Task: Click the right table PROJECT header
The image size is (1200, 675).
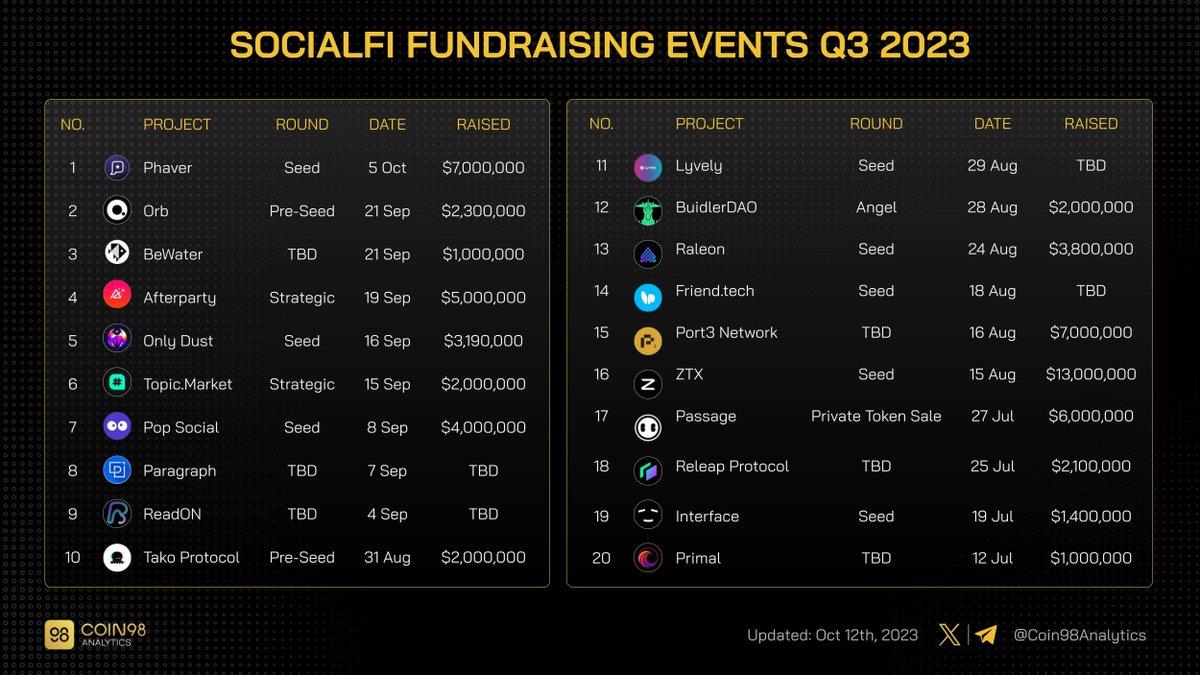Action: [709, 124]
